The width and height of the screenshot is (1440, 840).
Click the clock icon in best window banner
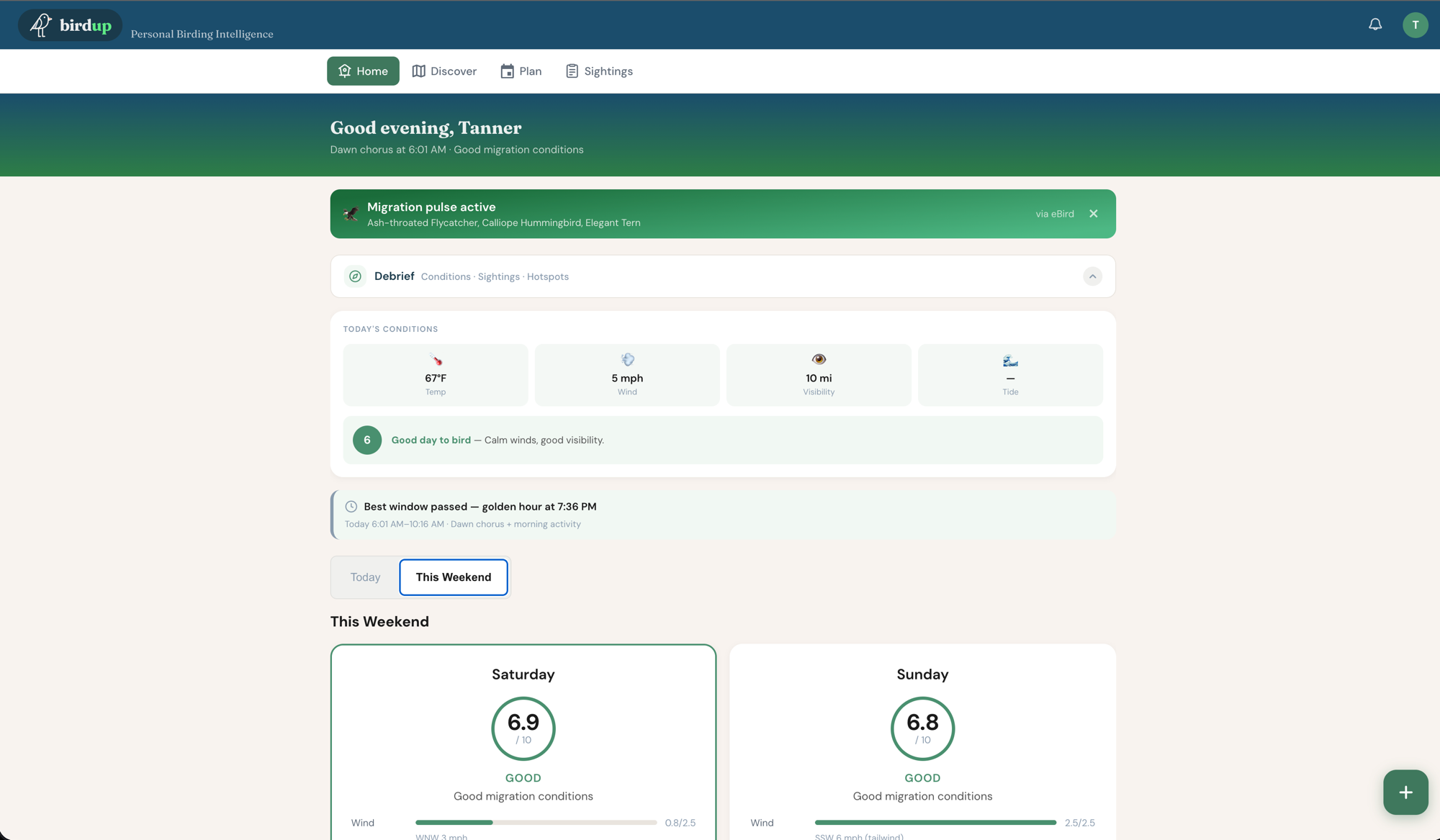click(x=351, y=506)
